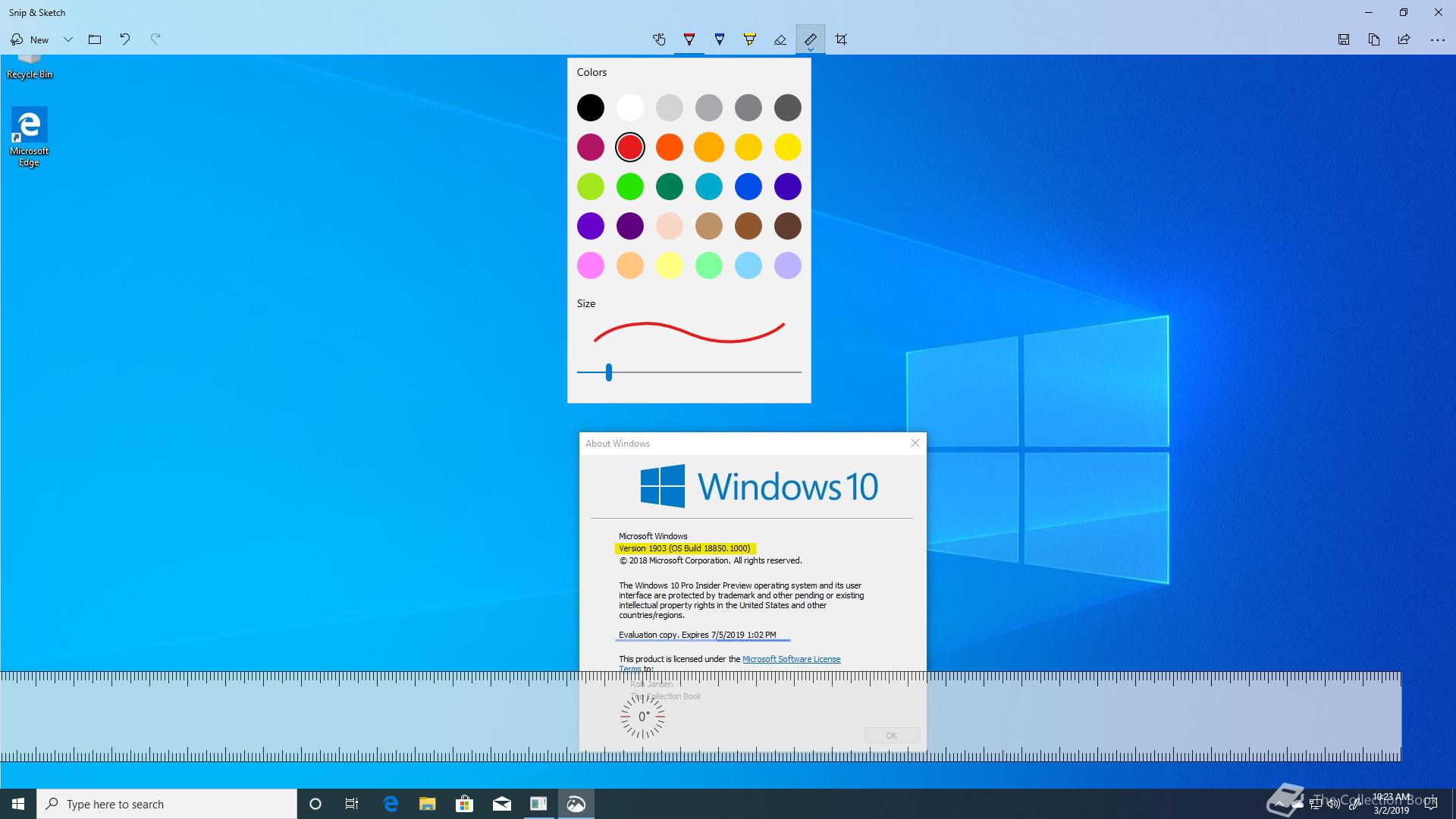Open Mail from the taskbar
The image size is (1456, 819).
coord(502,804)
